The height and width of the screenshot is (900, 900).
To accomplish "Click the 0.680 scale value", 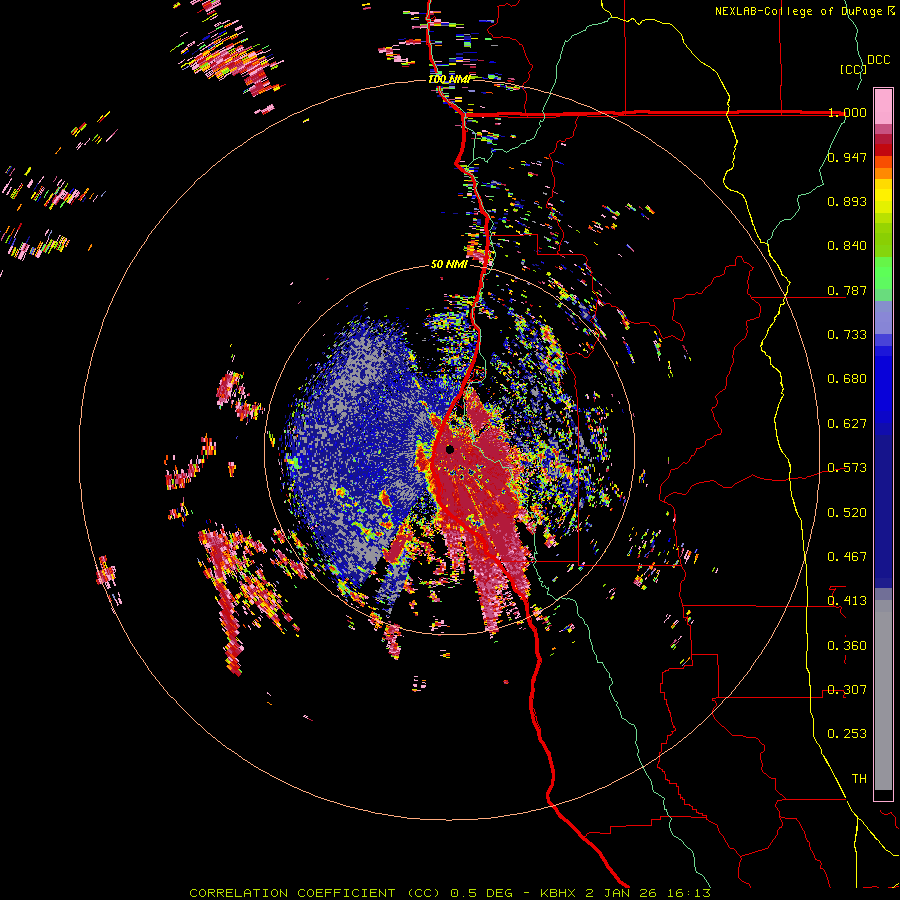I will coord(847,379).
